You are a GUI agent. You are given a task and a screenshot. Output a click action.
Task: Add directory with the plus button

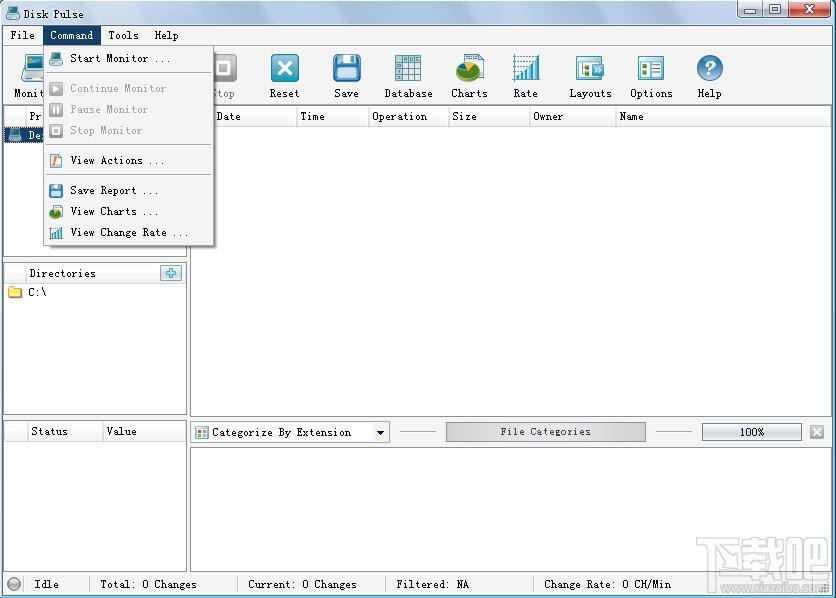point(171,273)
